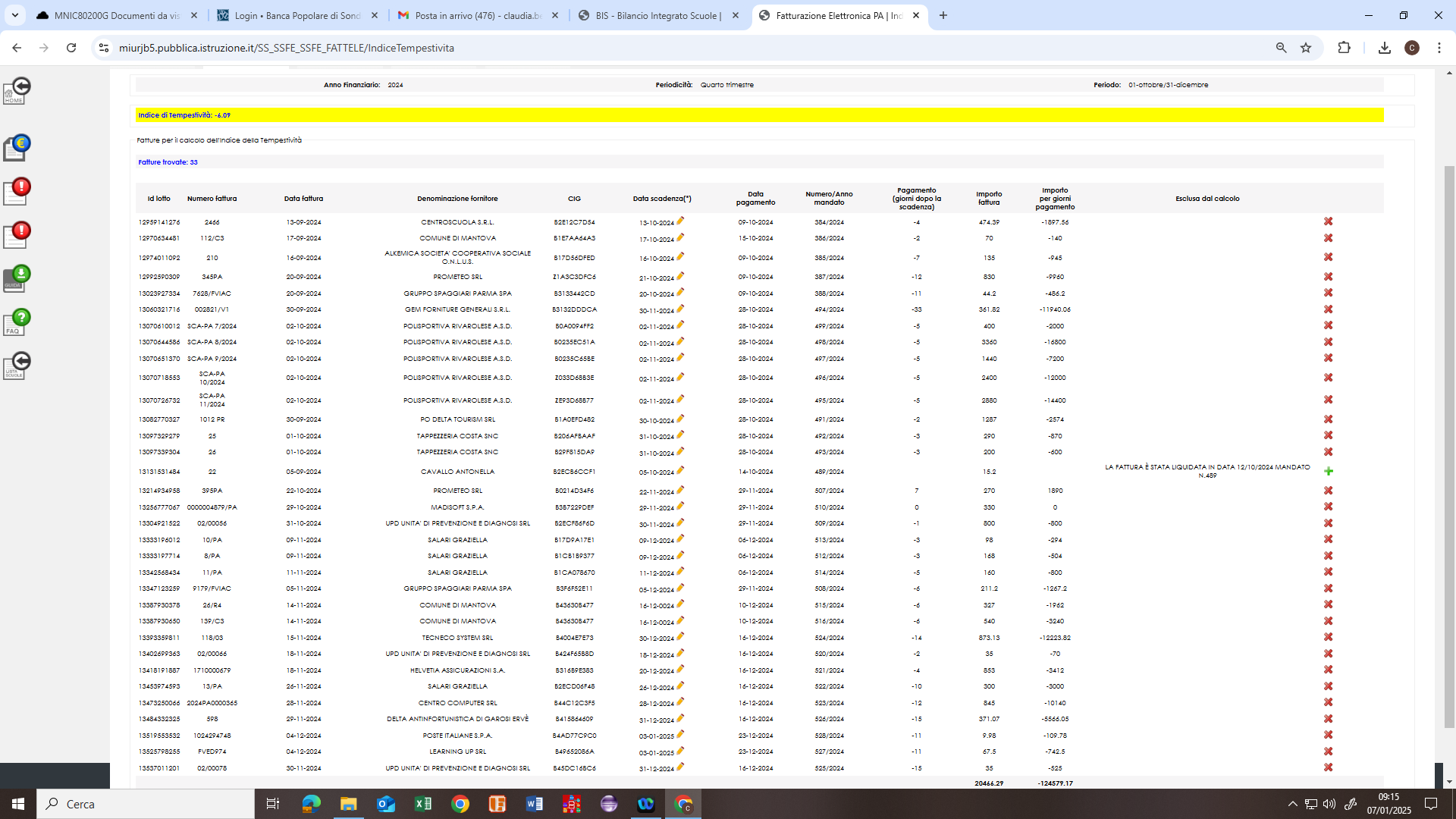The width and height of the screenshot is (1456, 819).
Task: Switch to Posta in arrivo Gmail tab
Action: tap(478, 15)
